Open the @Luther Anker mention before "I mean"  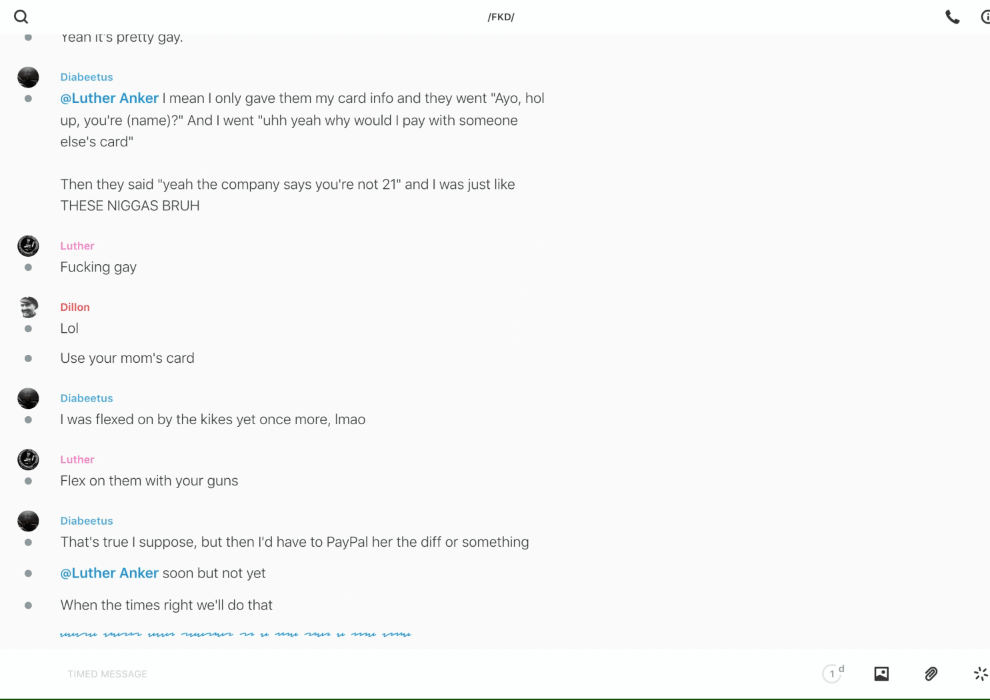109,98
